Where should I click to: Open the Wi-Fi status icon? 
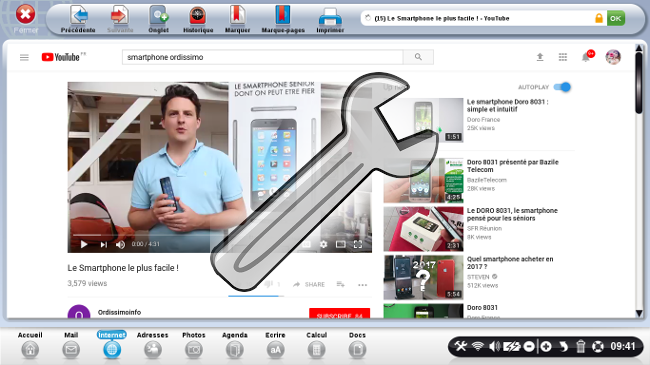coord(478,346)
